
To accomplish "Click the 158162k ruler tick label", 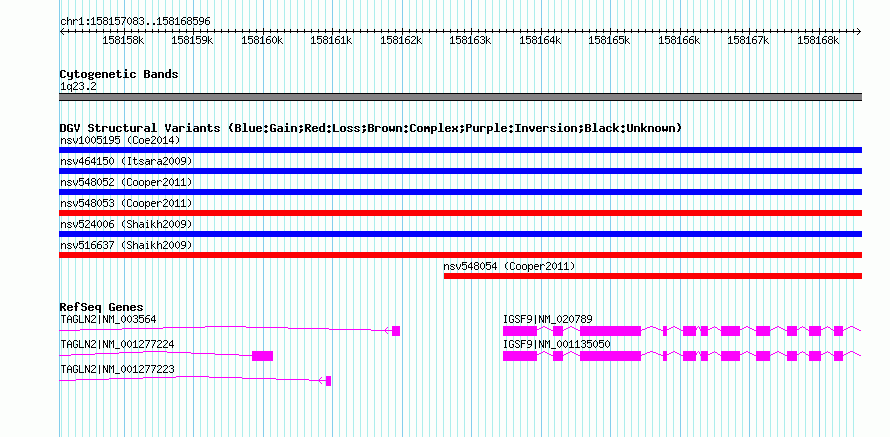I will point(401,40).
